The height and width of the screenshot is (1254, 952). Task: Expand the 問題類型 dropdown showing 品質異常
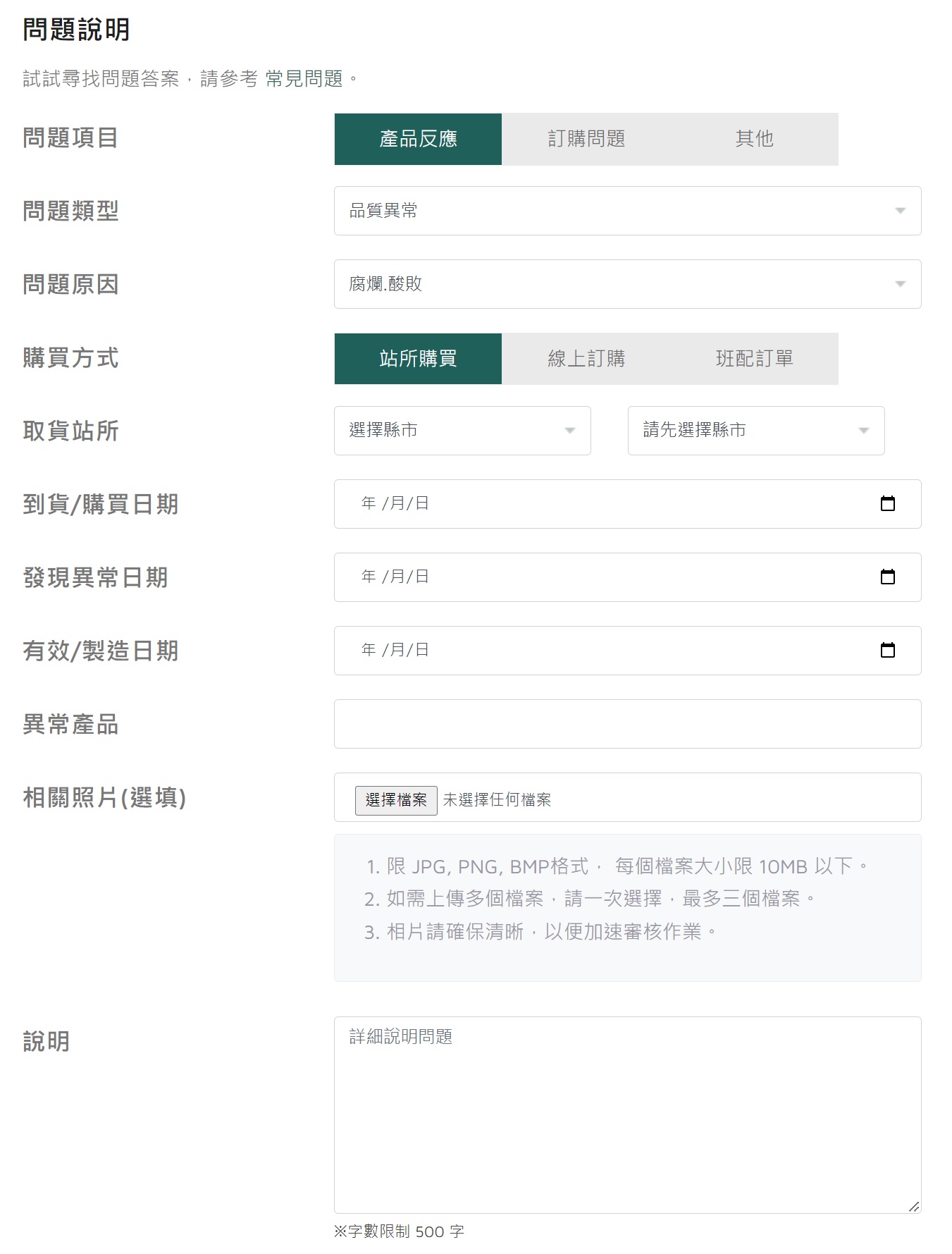point(627,211)
